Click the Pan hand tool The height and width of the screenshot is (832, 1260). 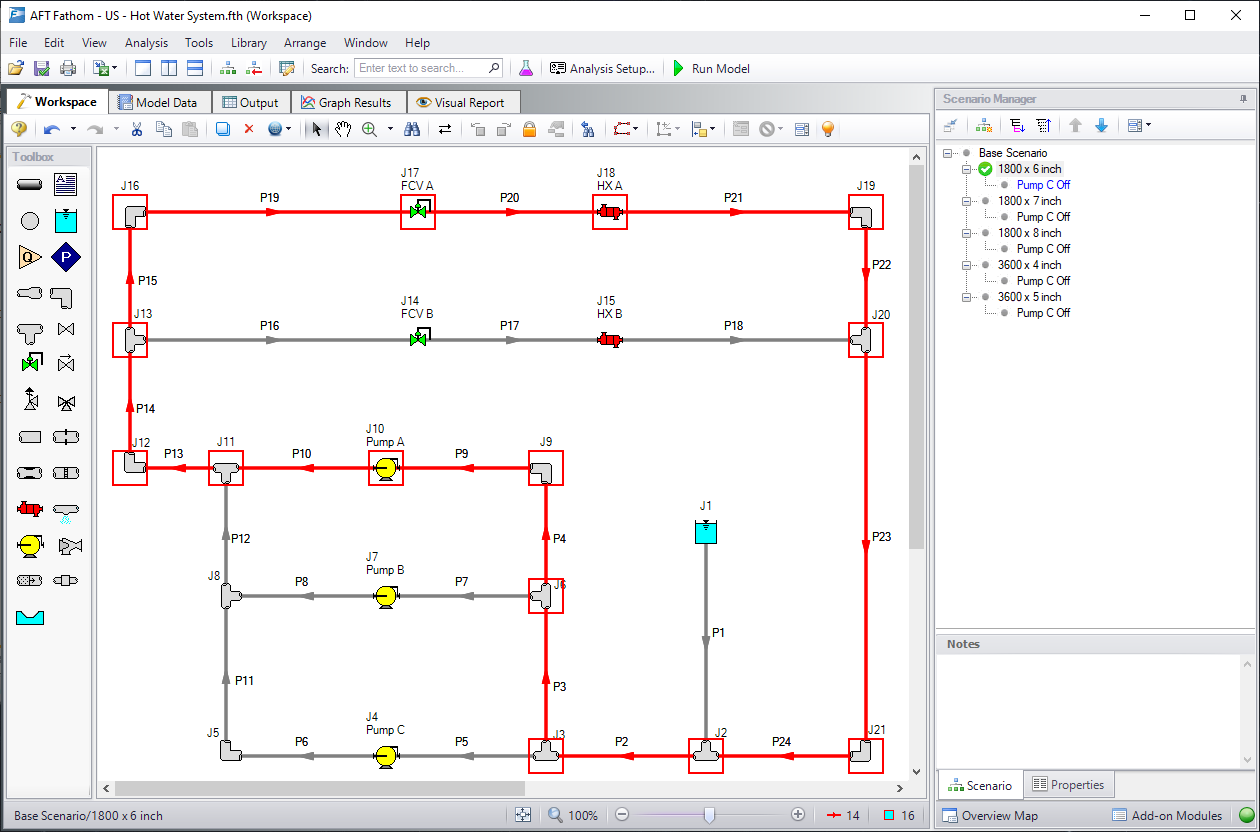tap(343, 129)
